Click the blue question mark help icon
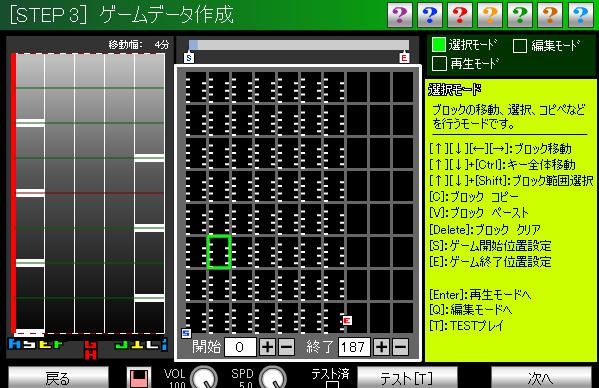599x388 pixels. 430,15
